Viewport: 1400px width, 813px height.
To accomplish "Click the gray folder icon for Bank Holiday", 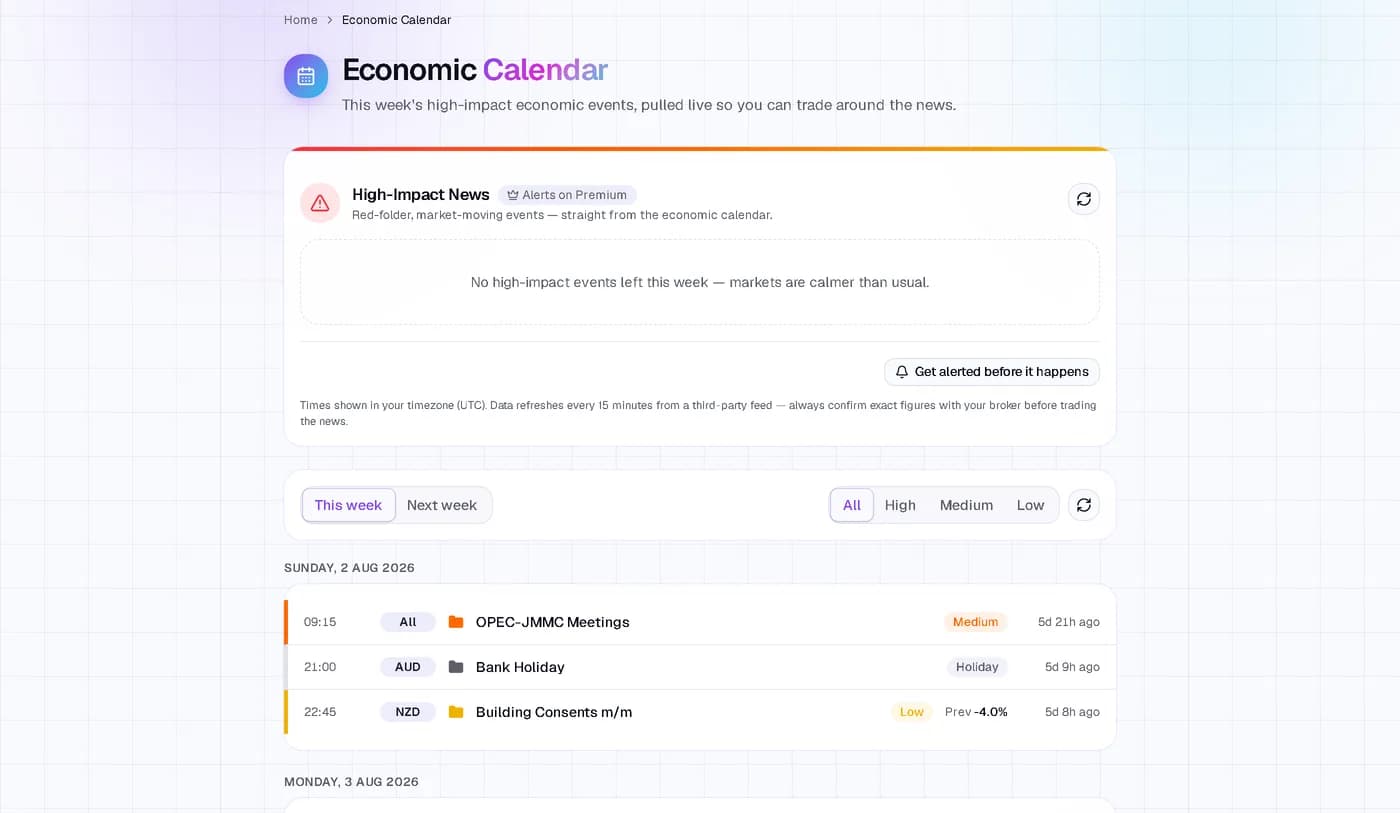I will click(x=456, y=667).
